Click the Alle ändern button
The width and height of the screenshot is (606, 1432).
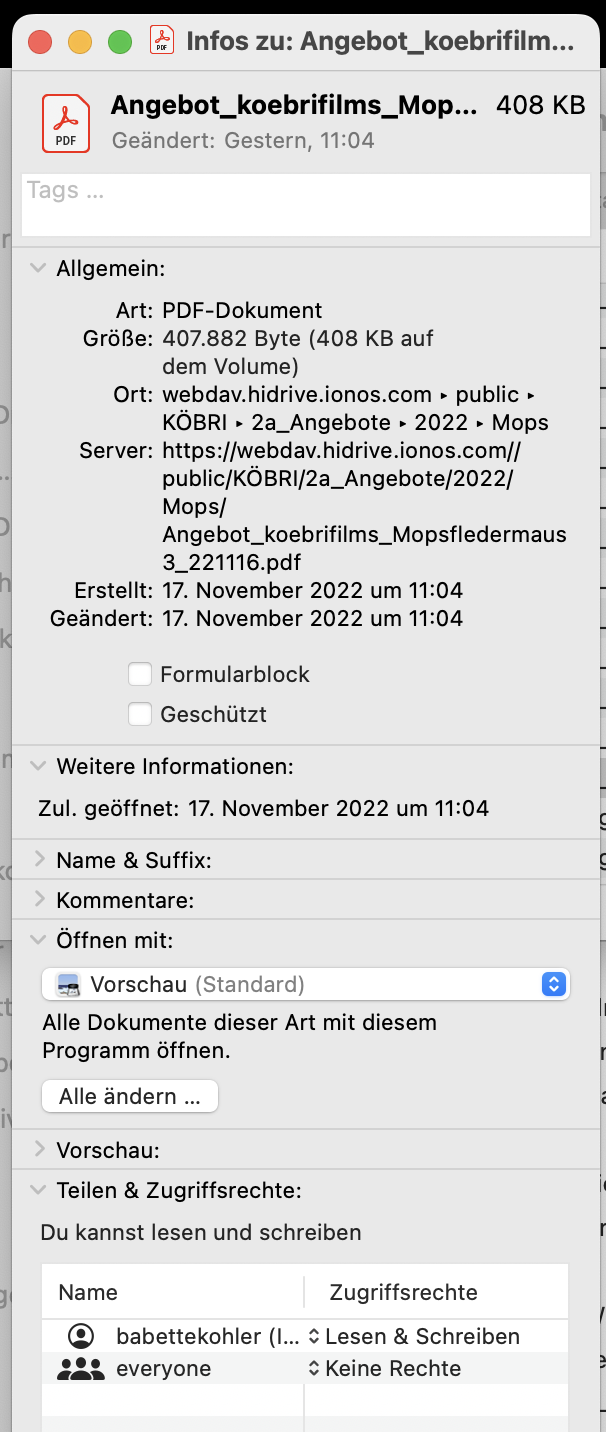click(x=130, y=1096)
